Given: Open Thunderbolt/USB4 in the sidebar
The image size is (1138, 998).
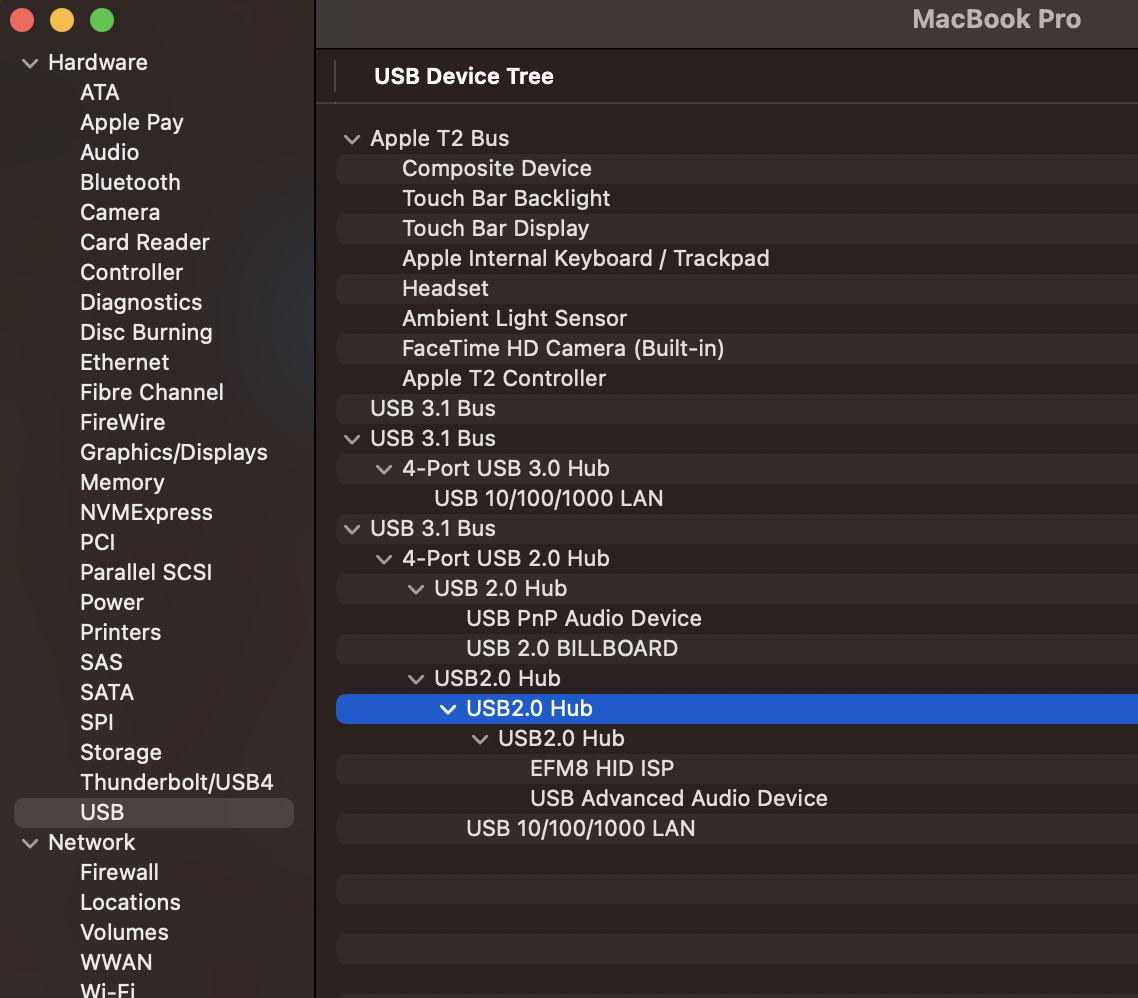Looking at the screenshot, I should click(x=176, y=782).
